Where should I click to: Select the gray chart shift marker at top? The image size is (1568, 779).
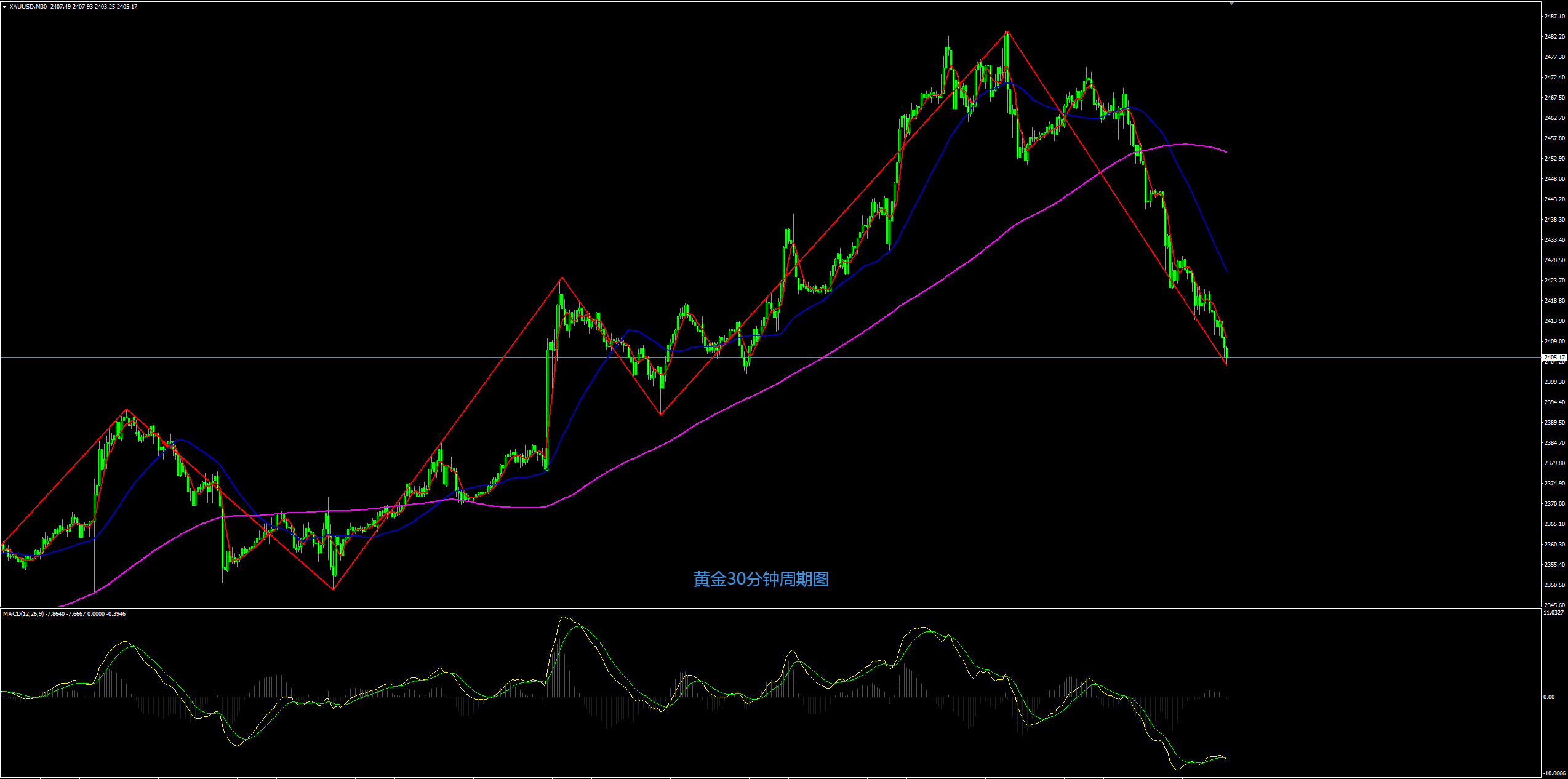1231,4
